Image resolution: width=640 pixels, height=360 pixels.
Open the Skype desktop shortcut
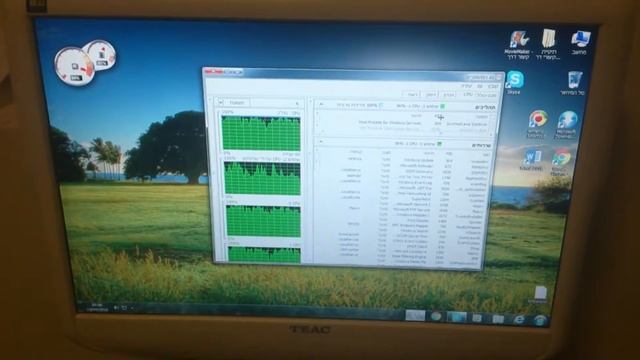coord(515,80)
